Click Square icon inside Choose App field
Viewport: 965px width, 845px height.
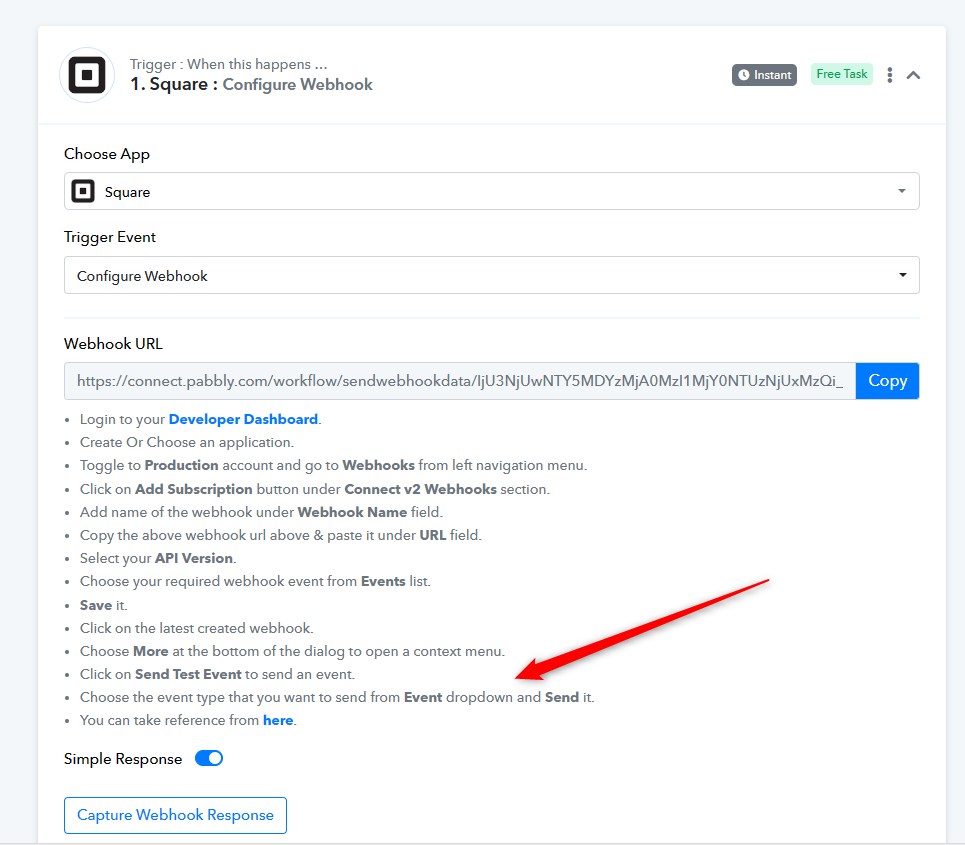coord(83,191)
